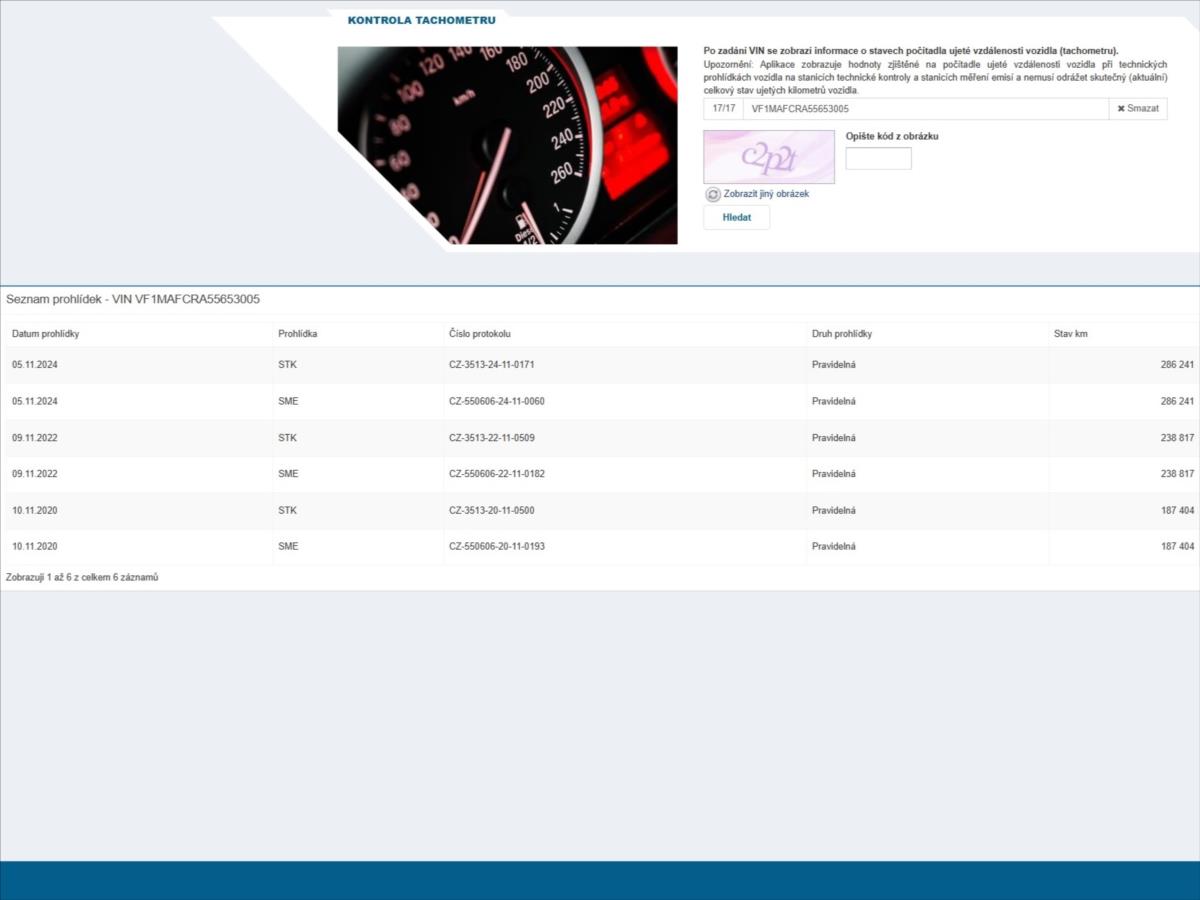Focus the VIN number input field
The image size is (1200, 900).
tap(925, 109)
